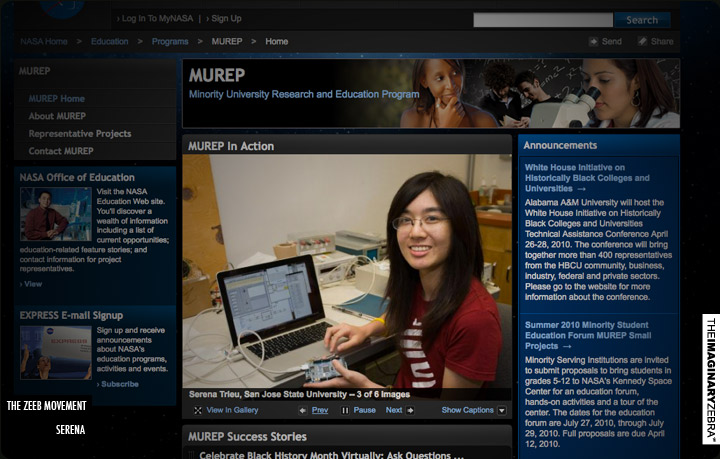Open the Programs breadcrumb link

click(x=170, y=42)
